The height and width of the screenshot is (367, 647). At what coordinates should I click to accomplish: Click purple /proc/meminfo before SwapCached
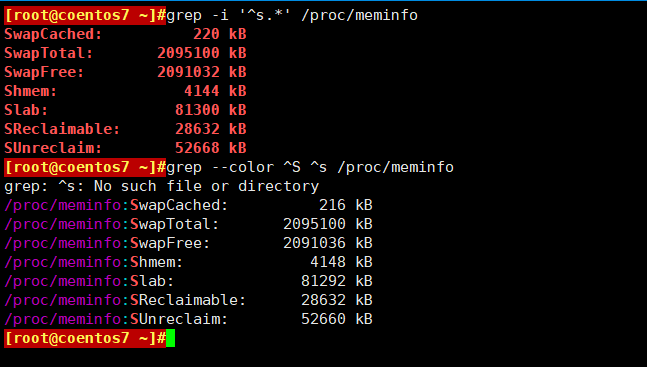(63, 205)
